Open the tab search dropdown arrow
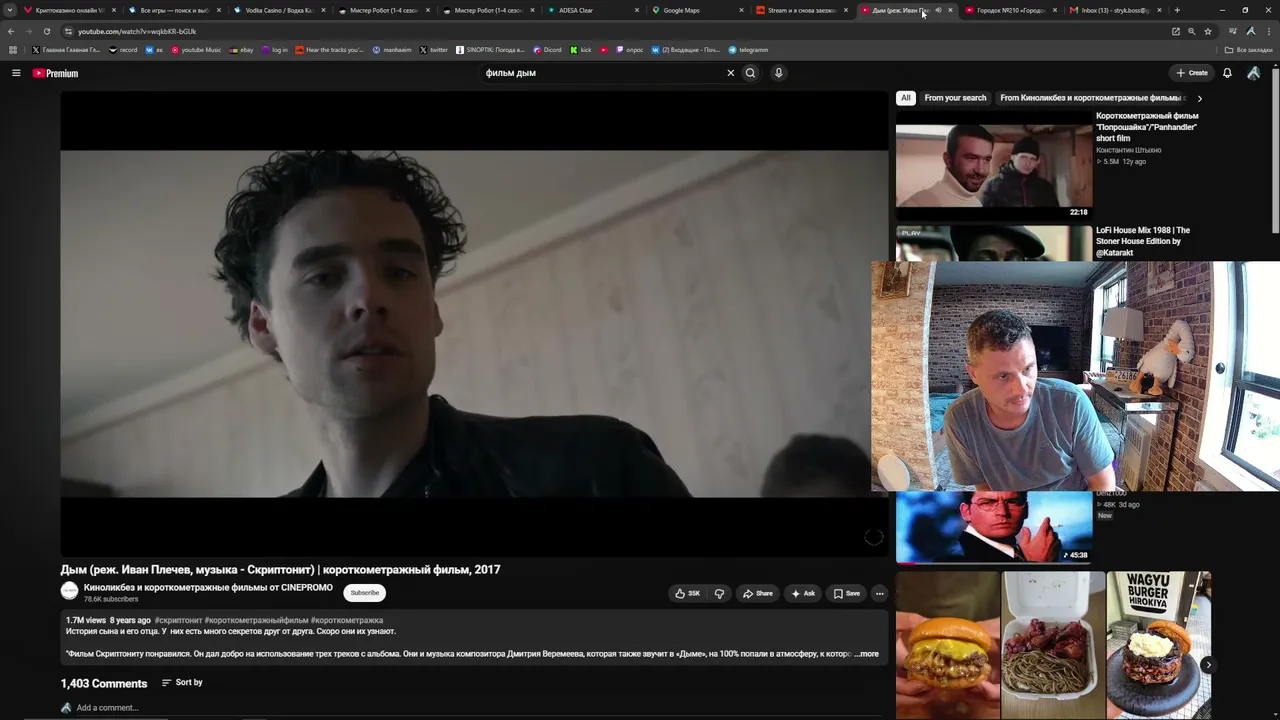The image size is (1280, 720). point(10,10)
